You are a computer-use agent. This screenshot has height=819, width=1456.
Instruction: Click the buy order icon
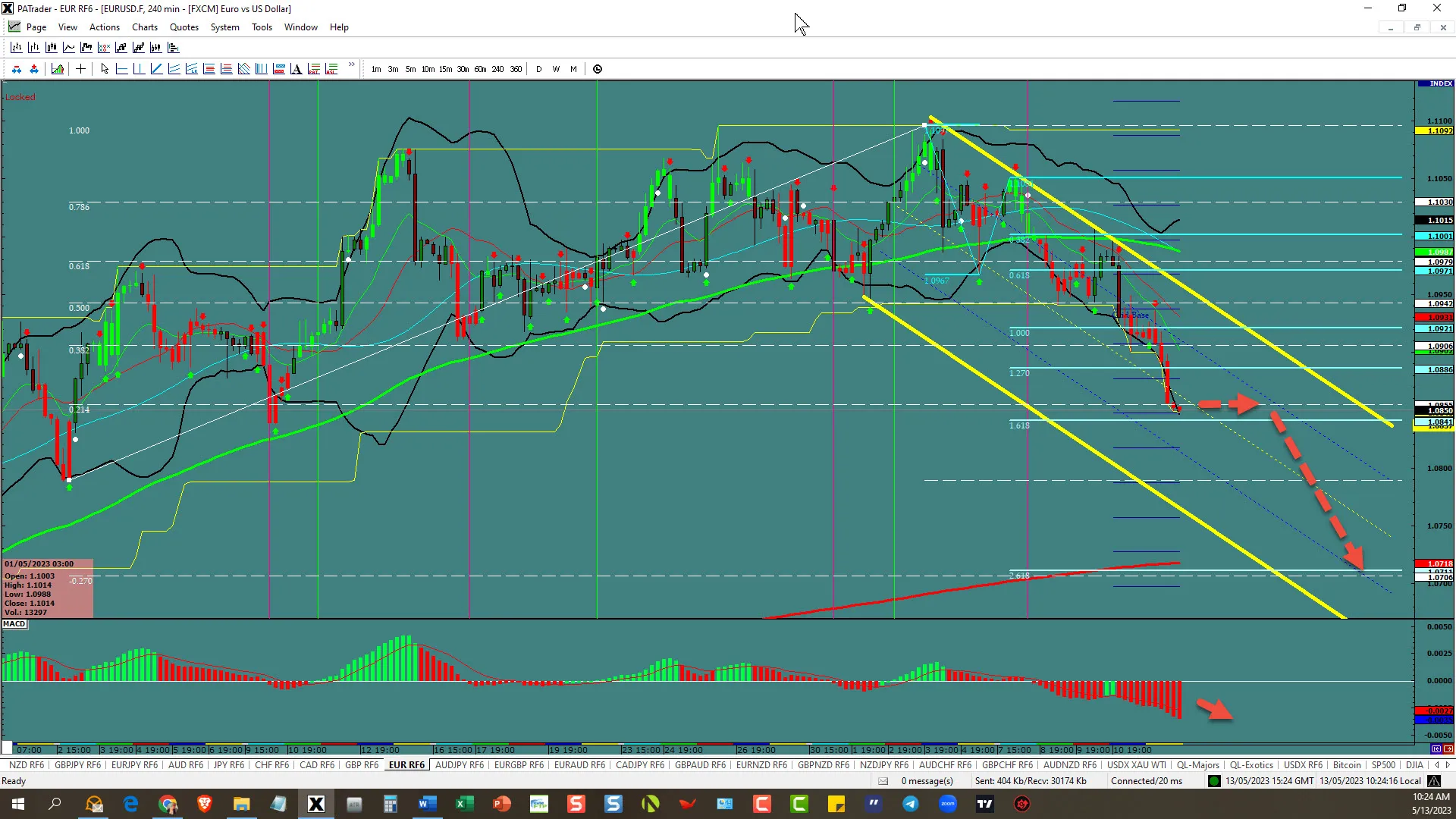(x=34, y=69)
